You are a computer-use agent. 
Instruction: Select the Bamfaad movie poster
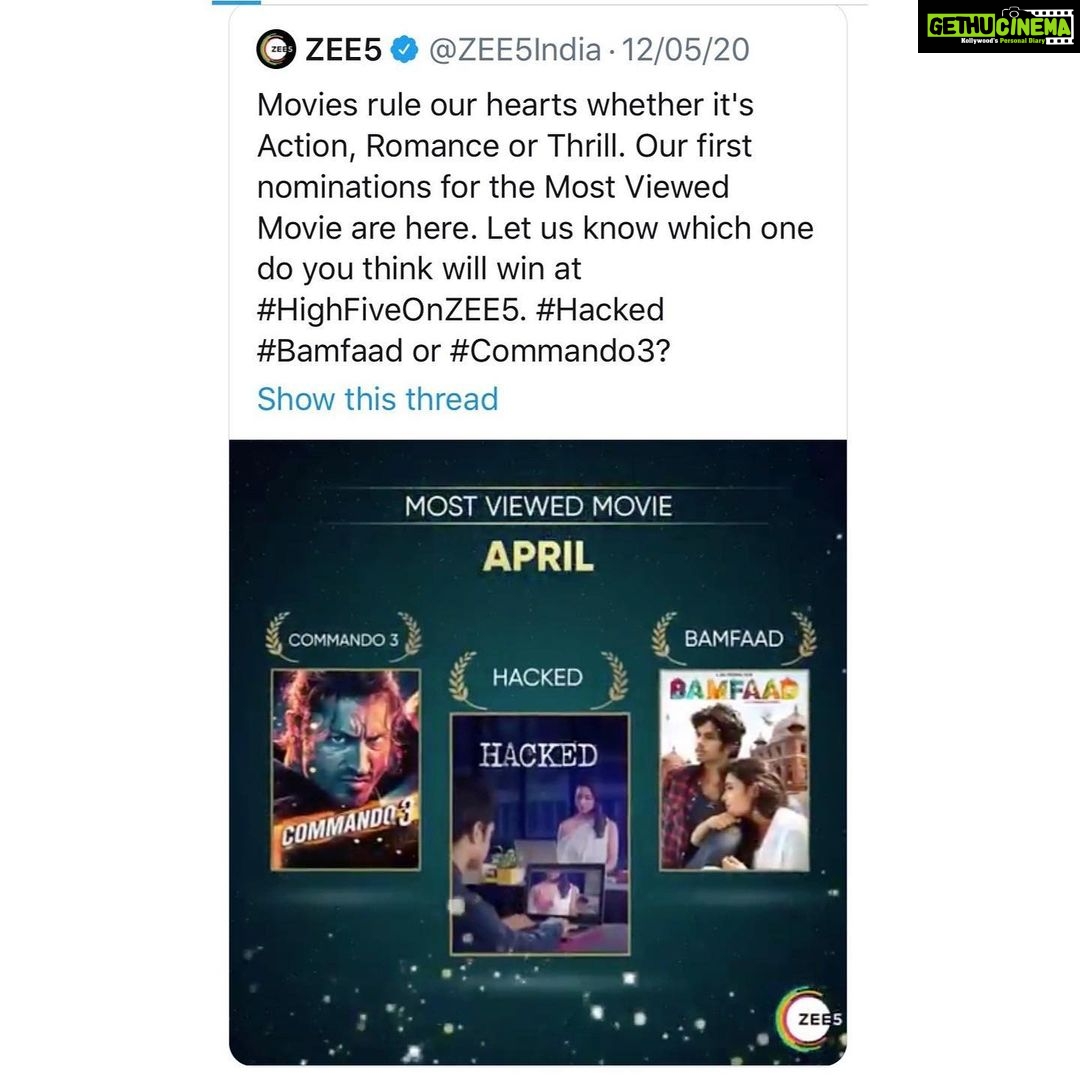pos(734,770)
